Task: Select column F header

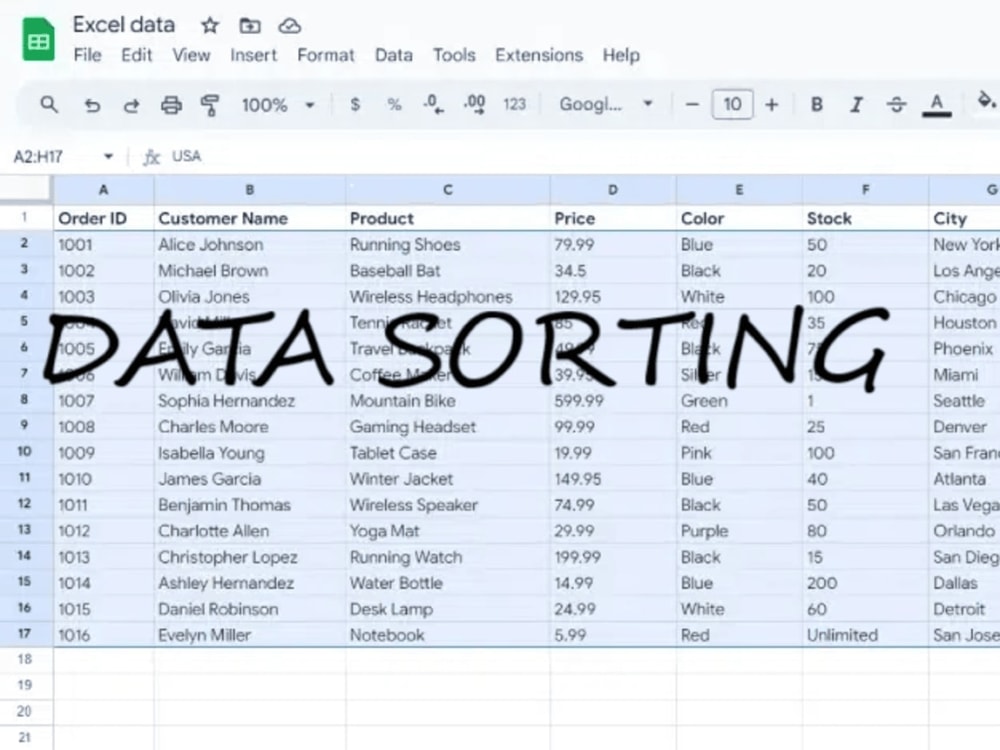Action: point(865,189)
